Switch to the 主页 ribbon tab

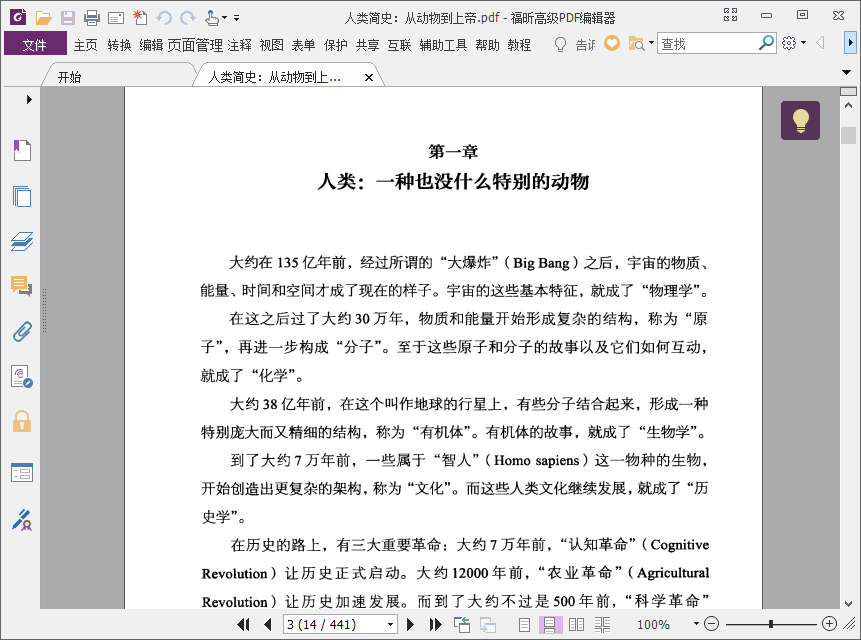tap(86, 45)
